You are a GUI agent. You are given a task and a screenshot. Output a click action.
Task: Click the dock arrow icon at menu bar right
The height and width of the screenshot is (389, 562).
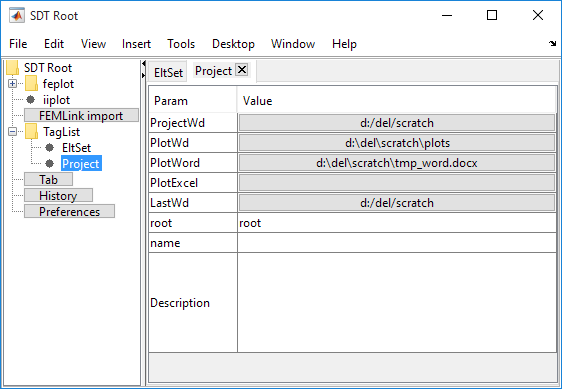pos(552,44)
